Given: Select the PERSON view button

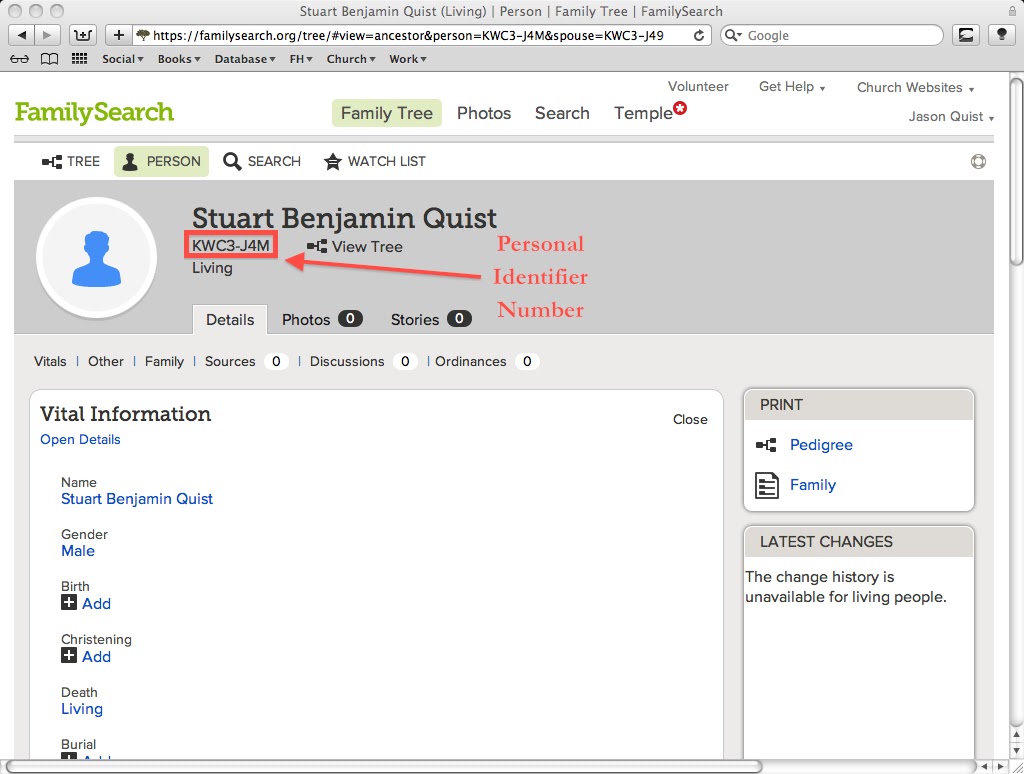Looking at the screenshot, I should (161, 161).
